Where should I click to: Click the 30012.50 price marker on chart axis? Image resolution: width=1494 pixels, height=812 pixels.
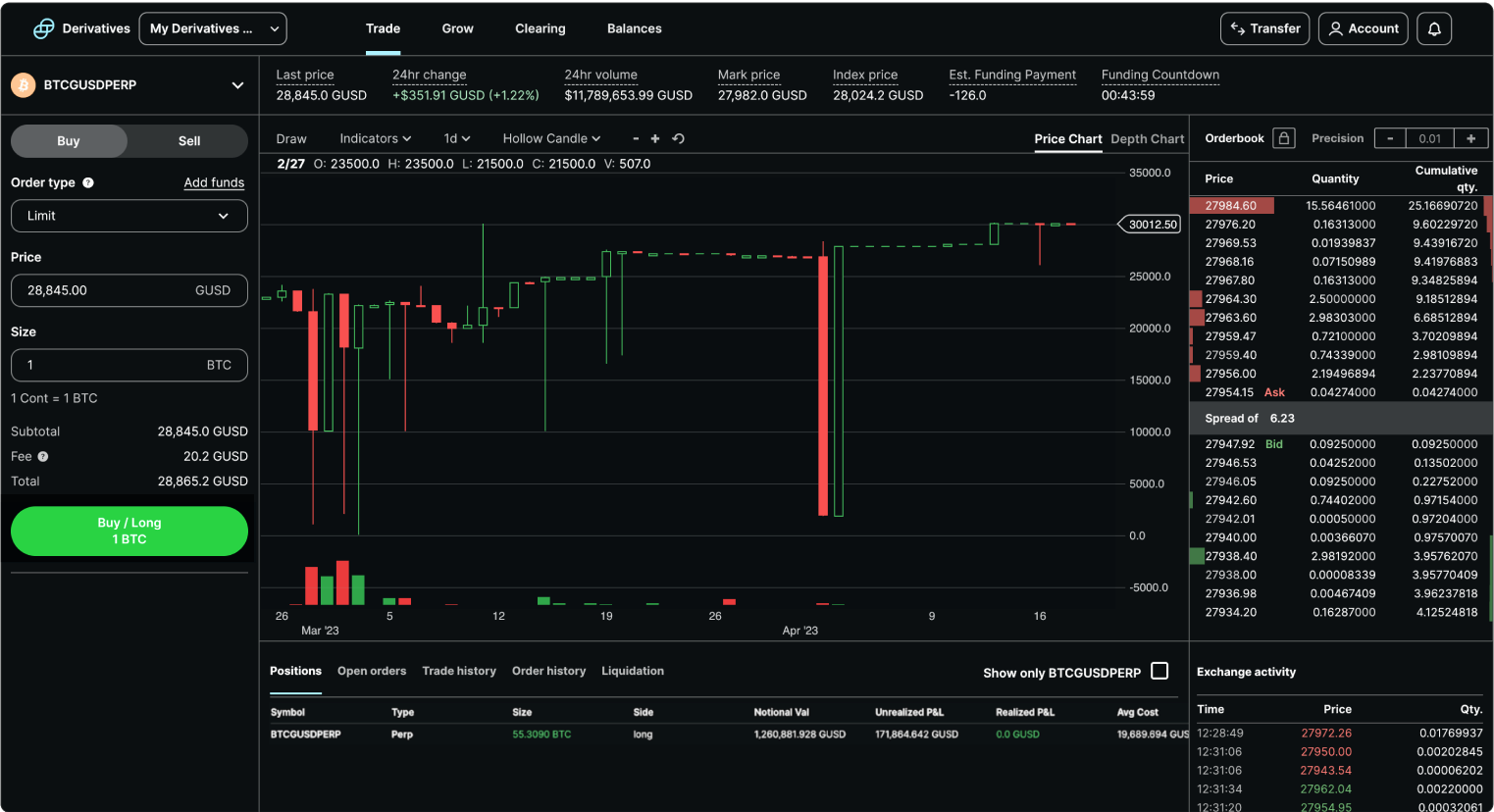point(1151,225)
